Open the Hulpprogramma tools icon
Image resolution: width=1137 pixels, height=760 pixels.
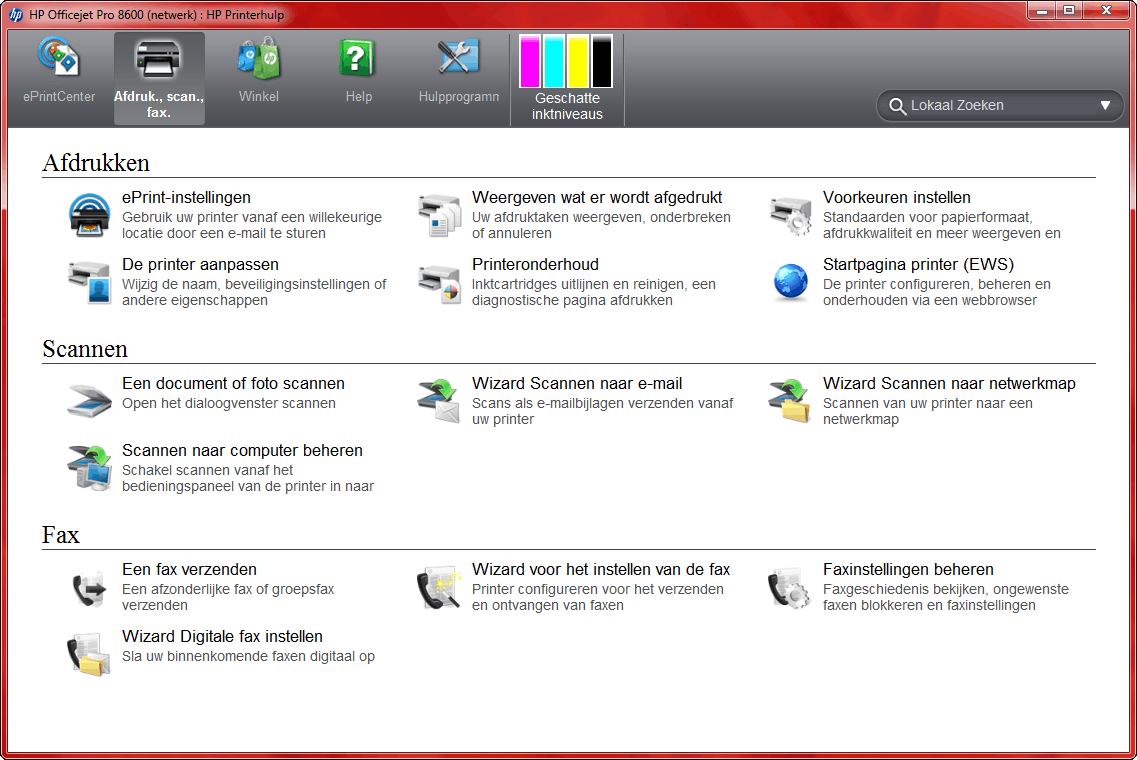coord(458,58)
